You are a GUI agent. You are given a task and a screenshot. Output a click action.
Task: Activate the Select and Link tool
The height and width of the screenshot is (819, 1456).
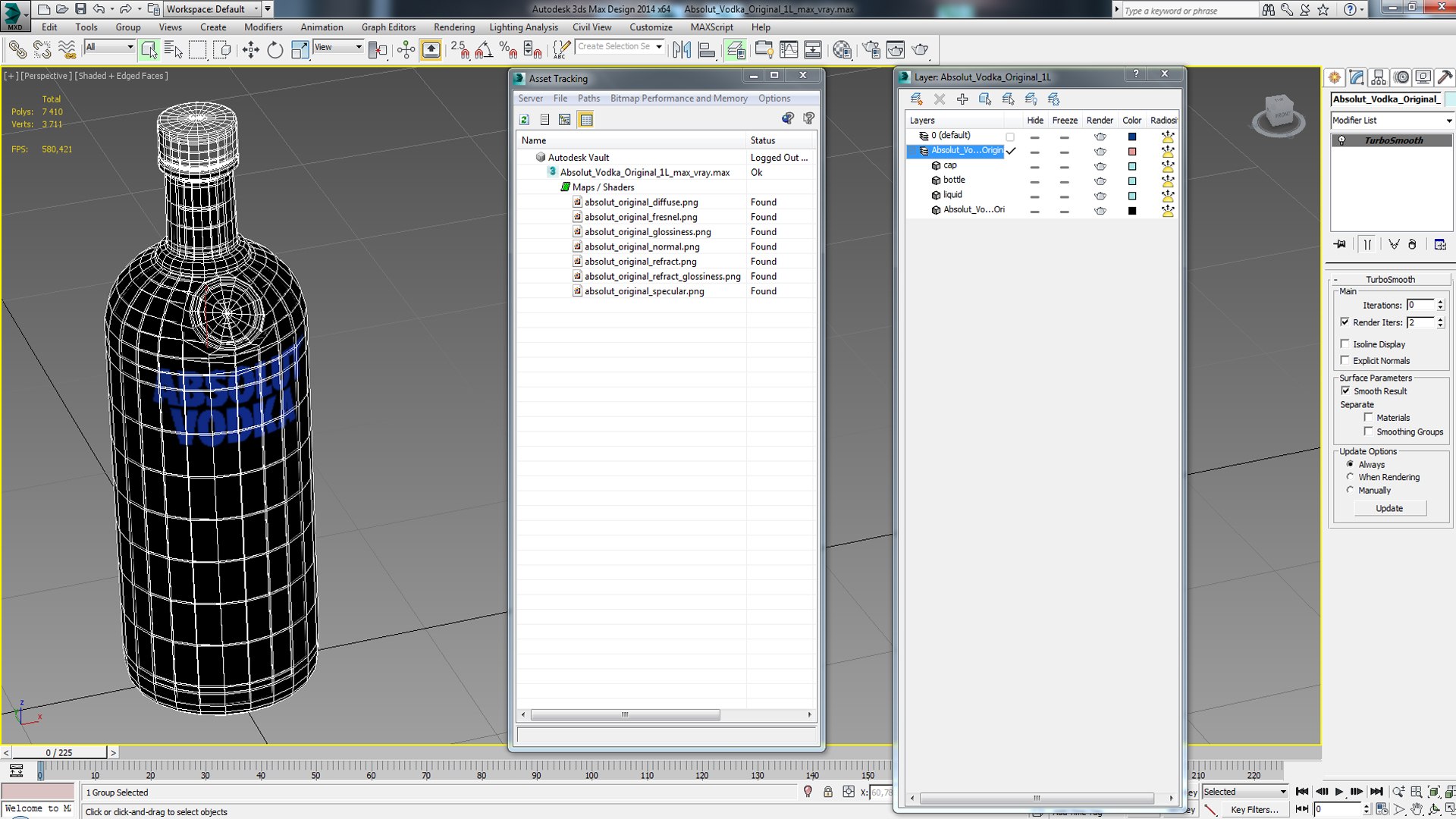(17, 50)
